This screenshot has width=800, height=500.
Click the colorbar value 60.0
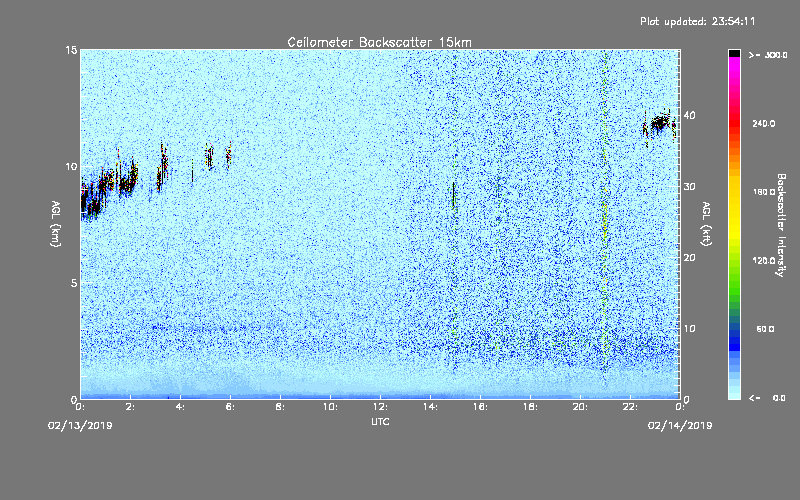point(765,329)
